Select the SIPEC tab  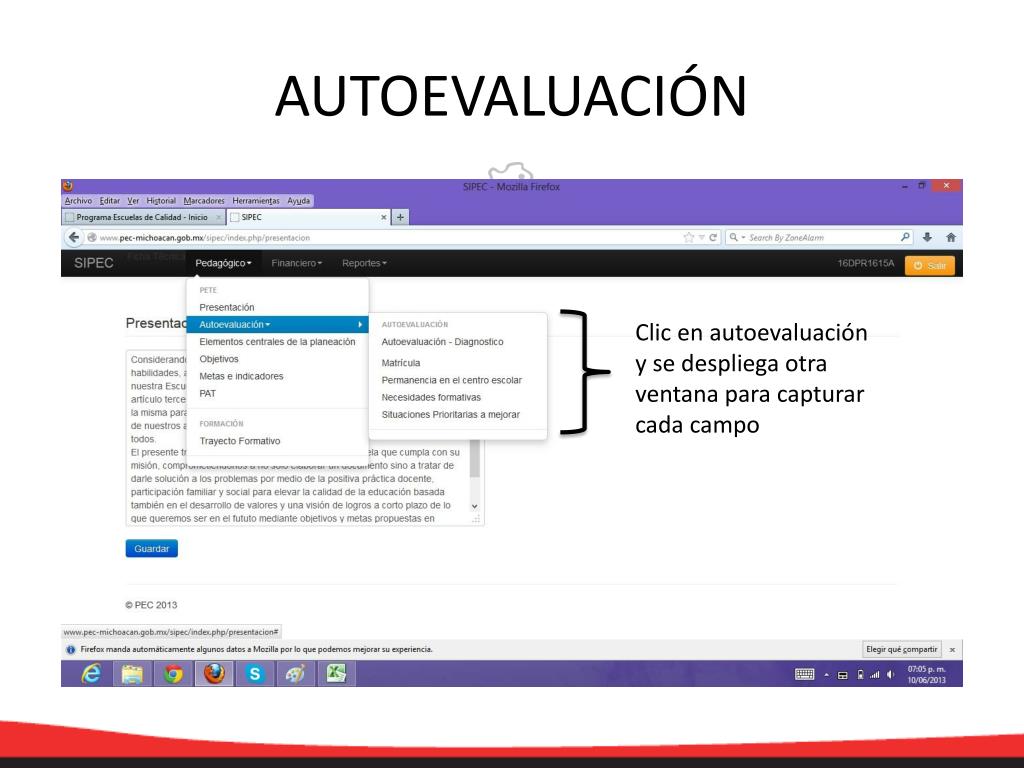pos(308,217)
